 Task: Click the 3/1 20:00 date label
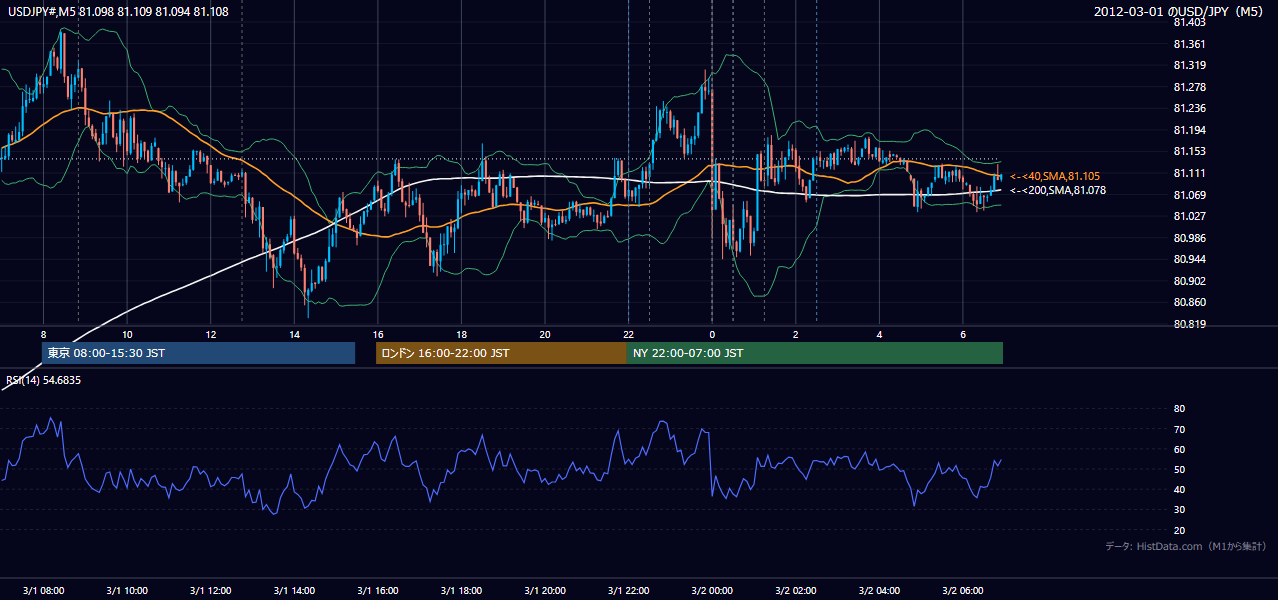coord(545,591)
